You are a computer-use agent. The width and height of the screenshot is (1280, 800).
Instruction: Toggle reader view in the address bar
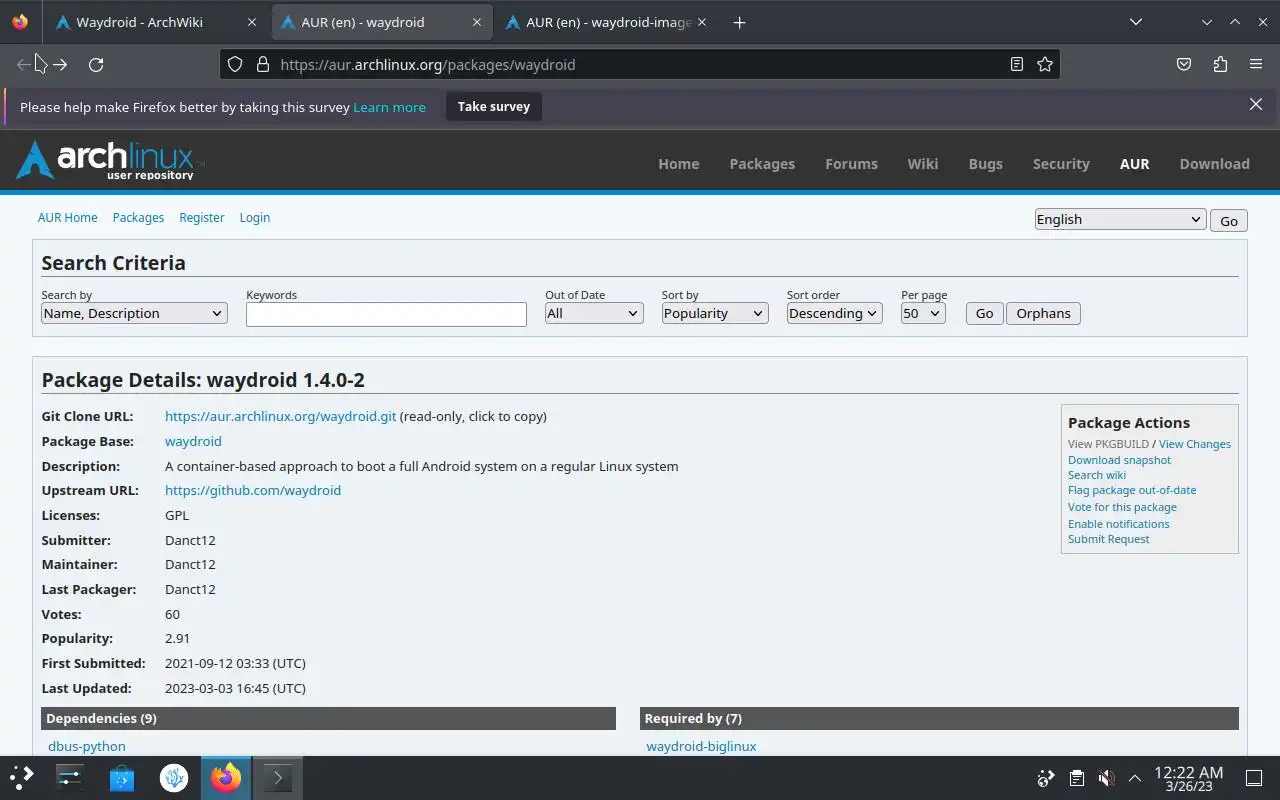1017,64
